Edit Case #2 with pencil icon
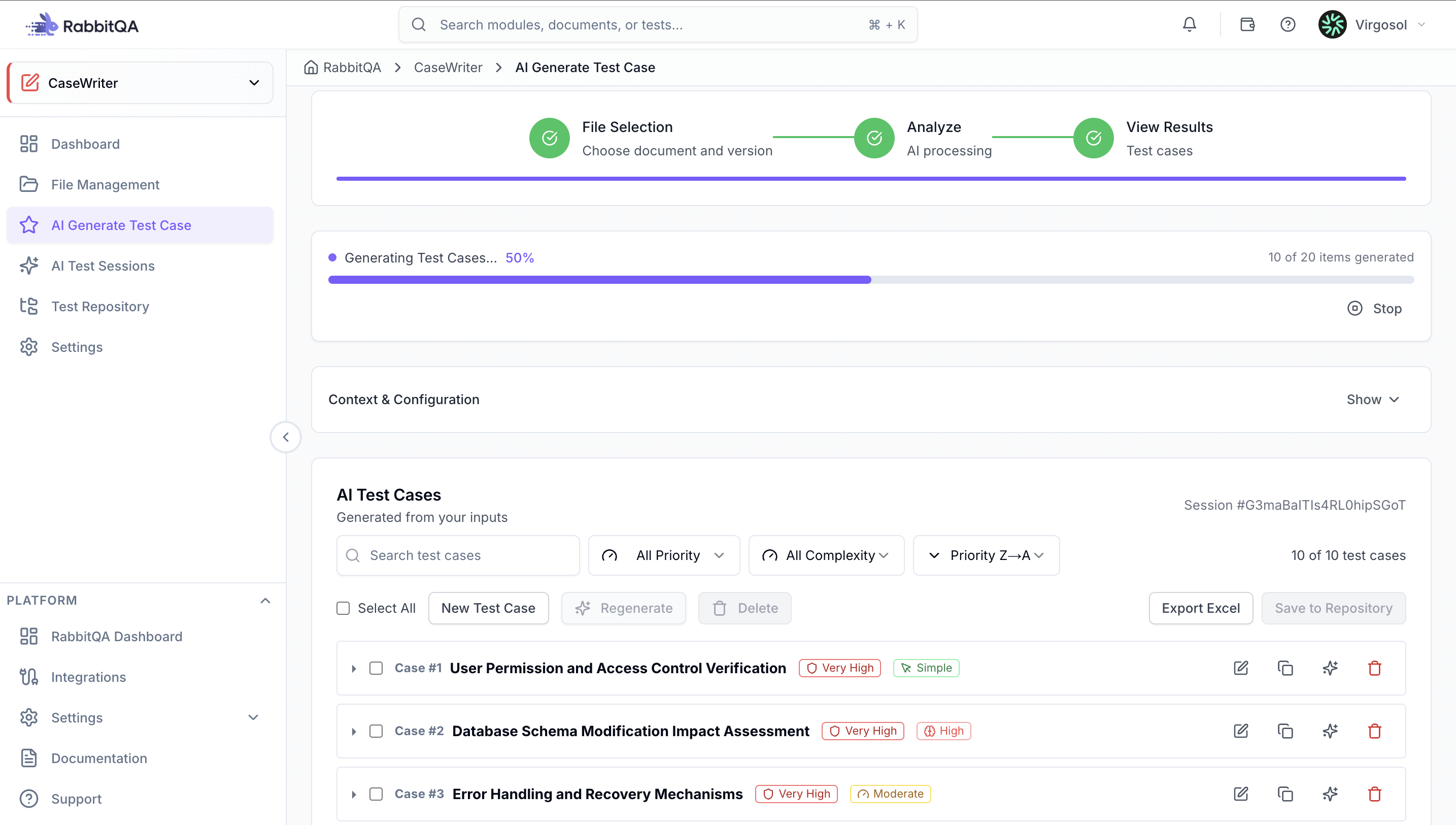This screenshot has width=1456, height=825. click(1241, 731)
